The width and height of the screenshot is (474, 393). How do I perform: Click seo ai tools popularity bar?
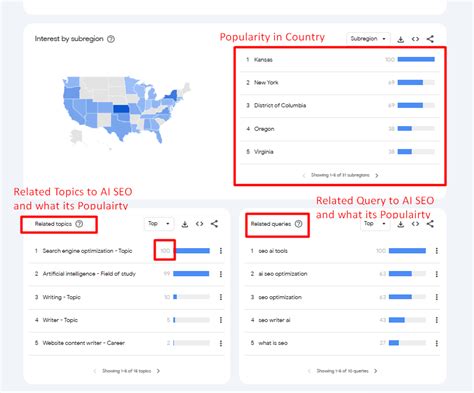407,251
